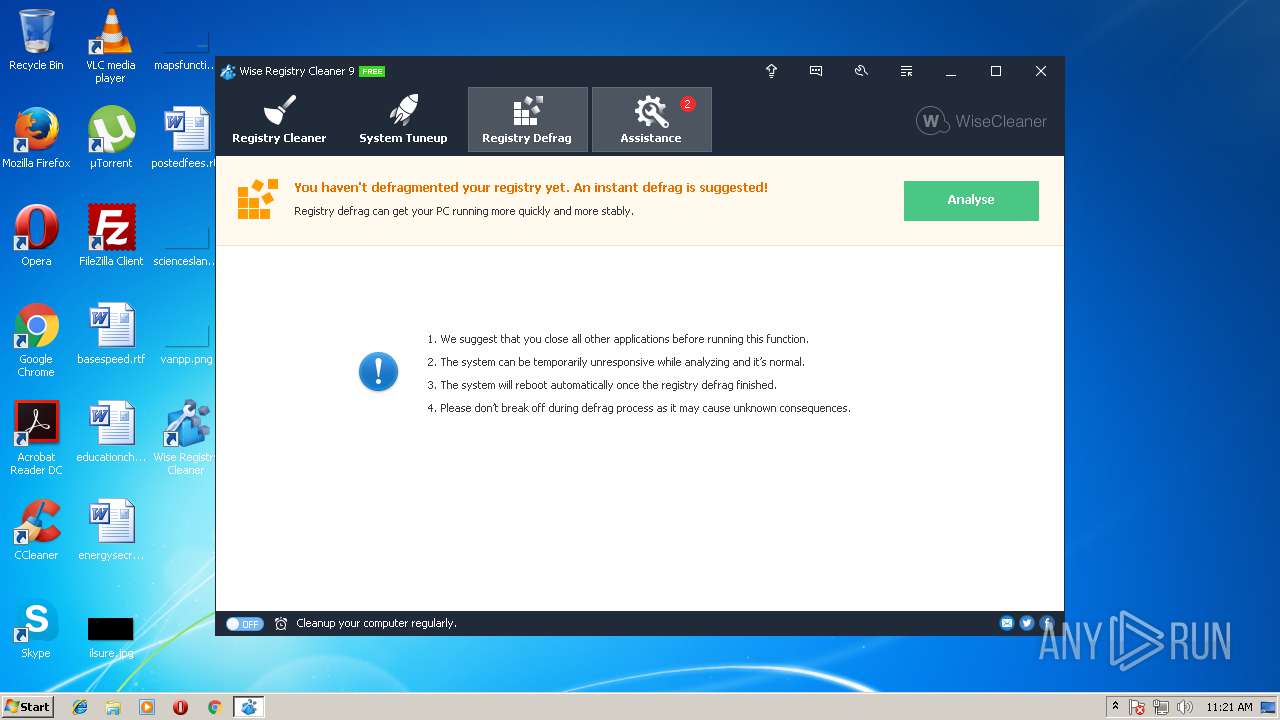Open the Start menu
Viewport: 1280px width, 720px height.
pos(27,707)
